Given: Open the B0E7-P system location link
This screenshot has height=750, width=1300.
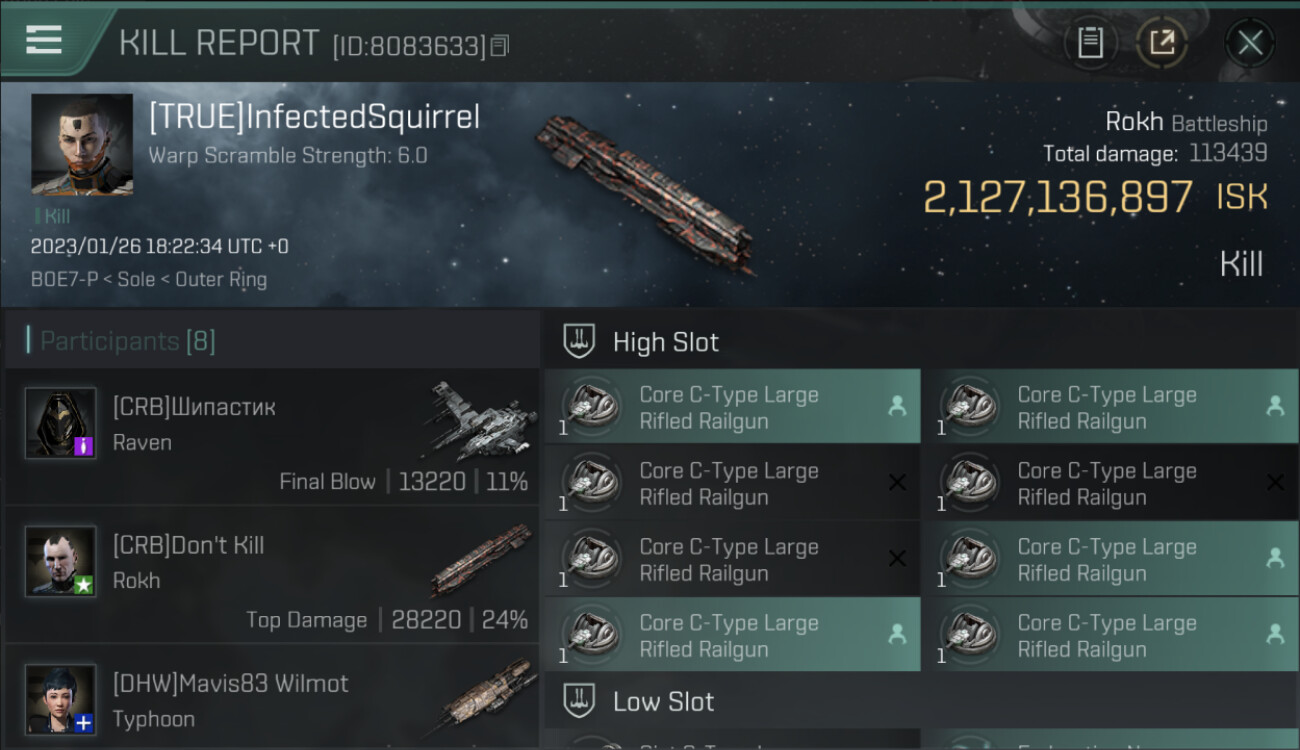Looking at the screenshot, I should (x=64, y=279).
